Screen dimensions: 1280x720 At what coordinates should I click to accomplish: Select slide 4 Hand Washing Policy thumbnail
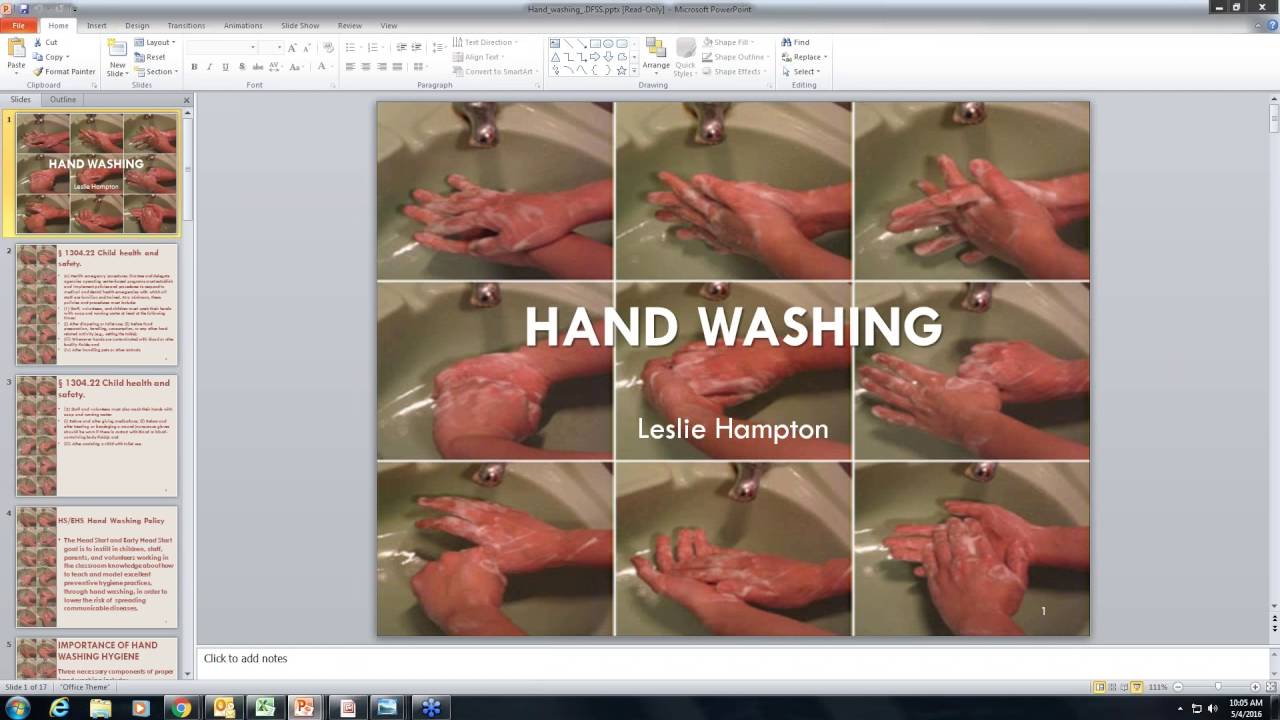(x=96, y=566)
